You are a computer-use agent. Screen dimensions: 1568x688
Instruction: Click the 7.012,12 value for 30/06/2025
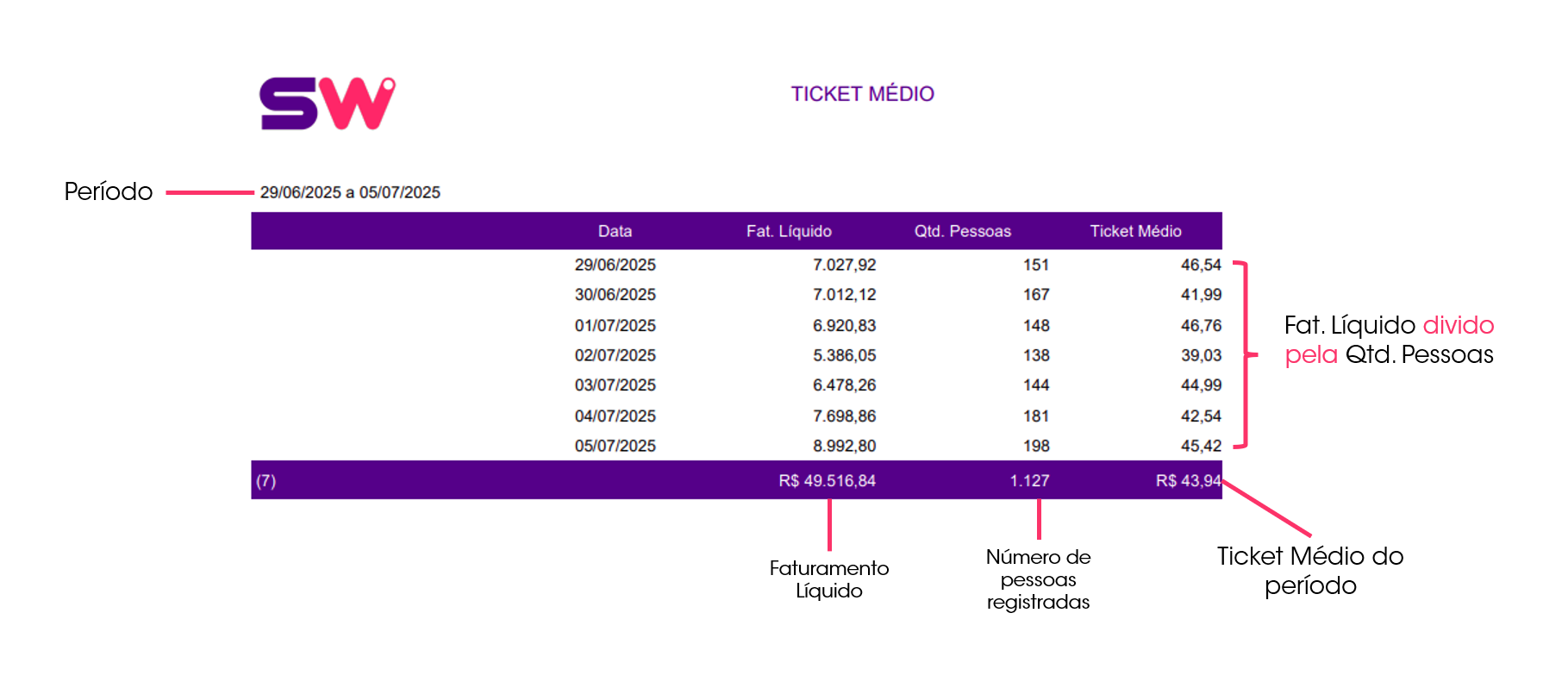click(x=844, y=295)
